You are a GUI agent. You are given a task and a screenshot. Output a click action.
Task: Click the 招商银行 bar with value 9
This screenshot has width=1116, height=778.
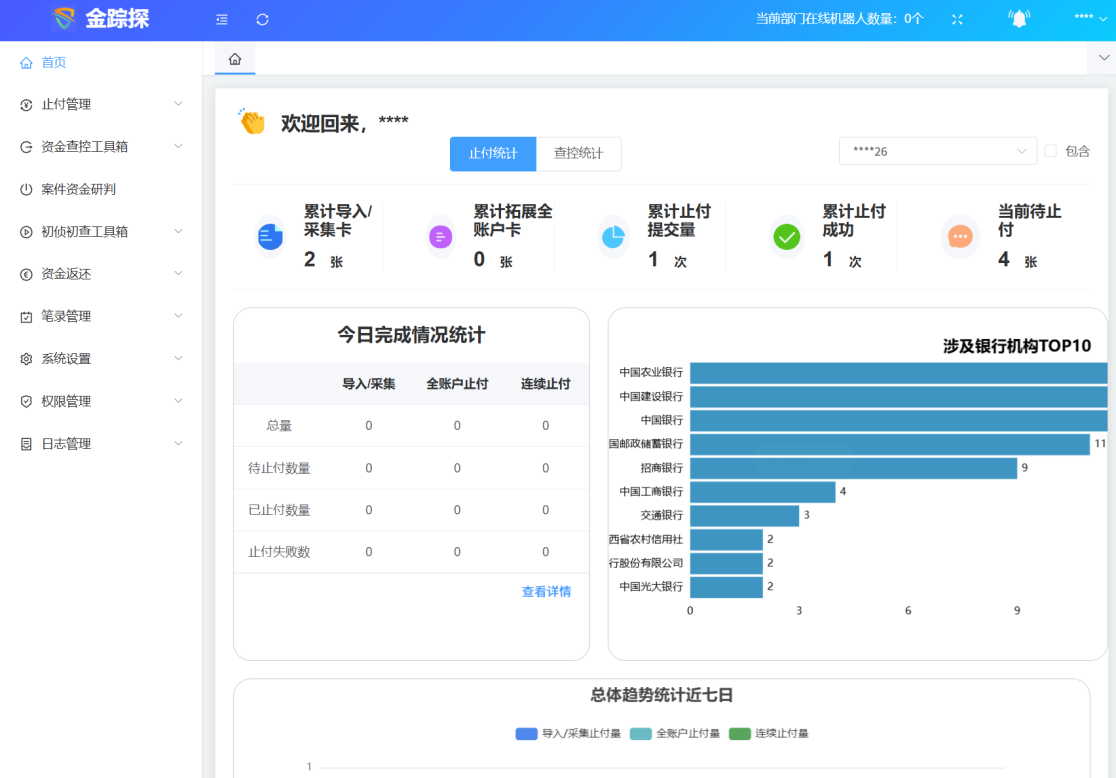[853, 468]
